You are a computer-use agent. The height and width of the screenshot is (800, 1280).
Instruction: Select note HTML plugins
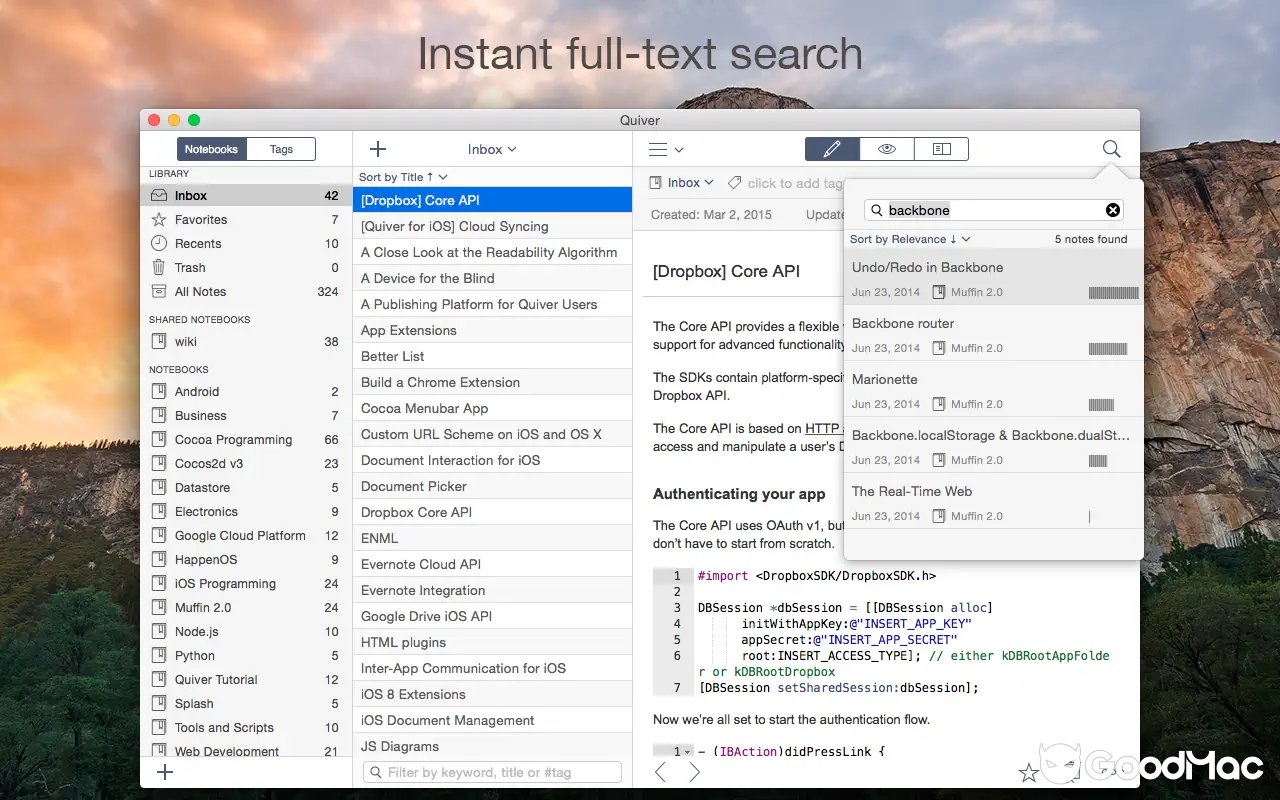pos(493,643)
